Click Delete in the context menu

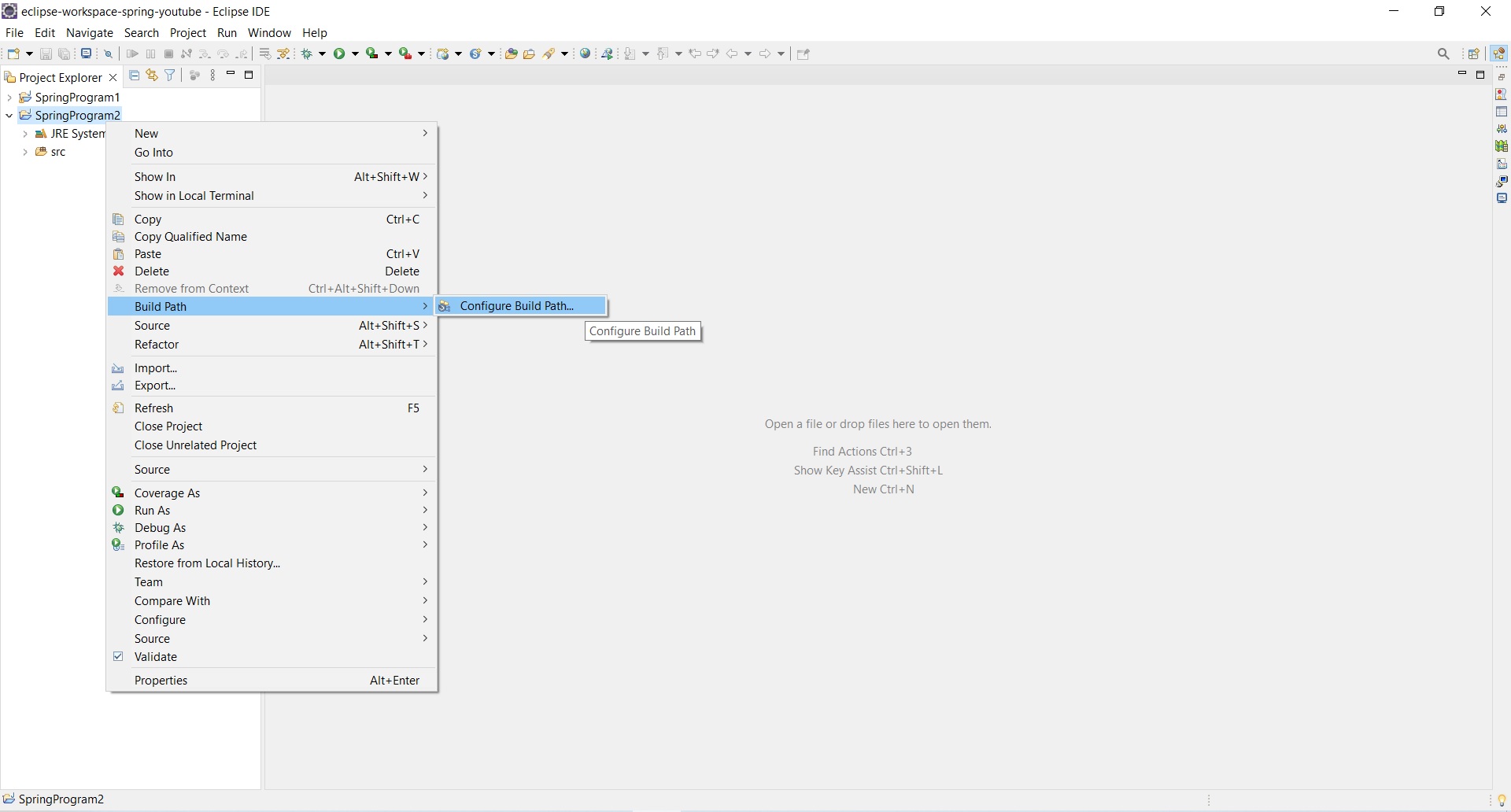point(272,271)
